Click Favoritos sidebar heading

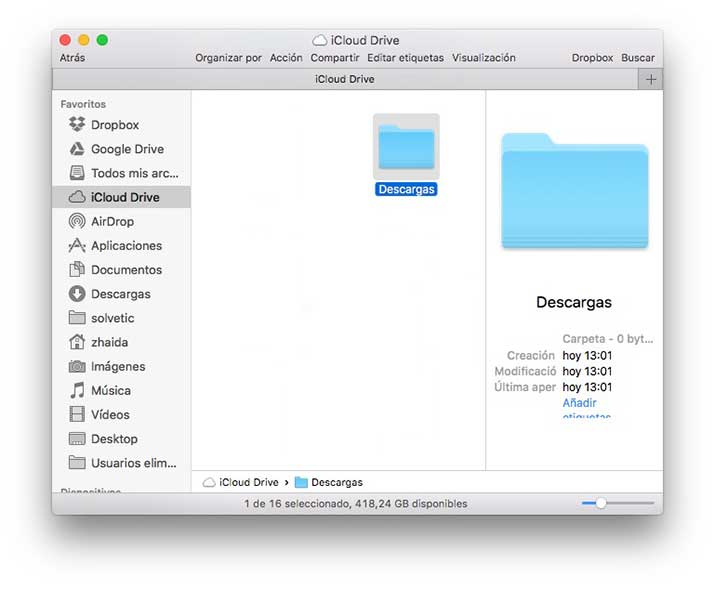(83, 104)
